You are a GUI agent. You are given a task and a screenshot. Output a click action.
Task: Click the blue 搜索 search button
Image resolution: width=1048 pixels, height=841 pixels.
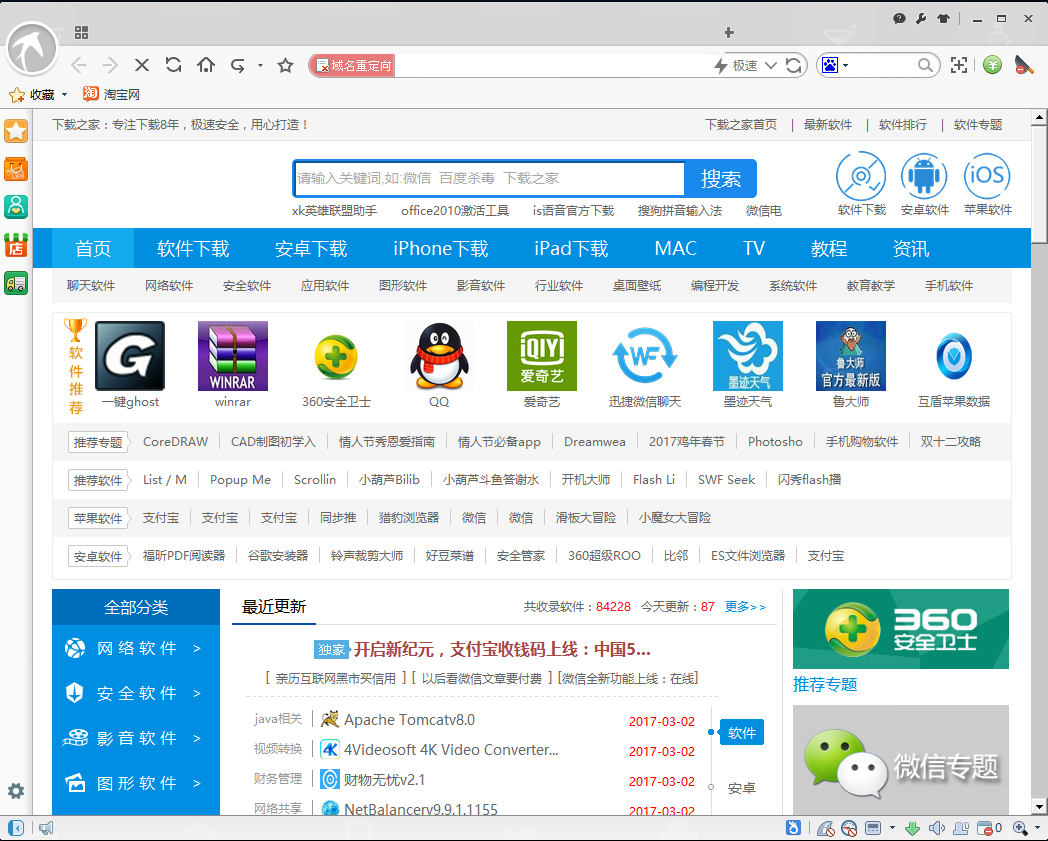(x=721, y=178)
